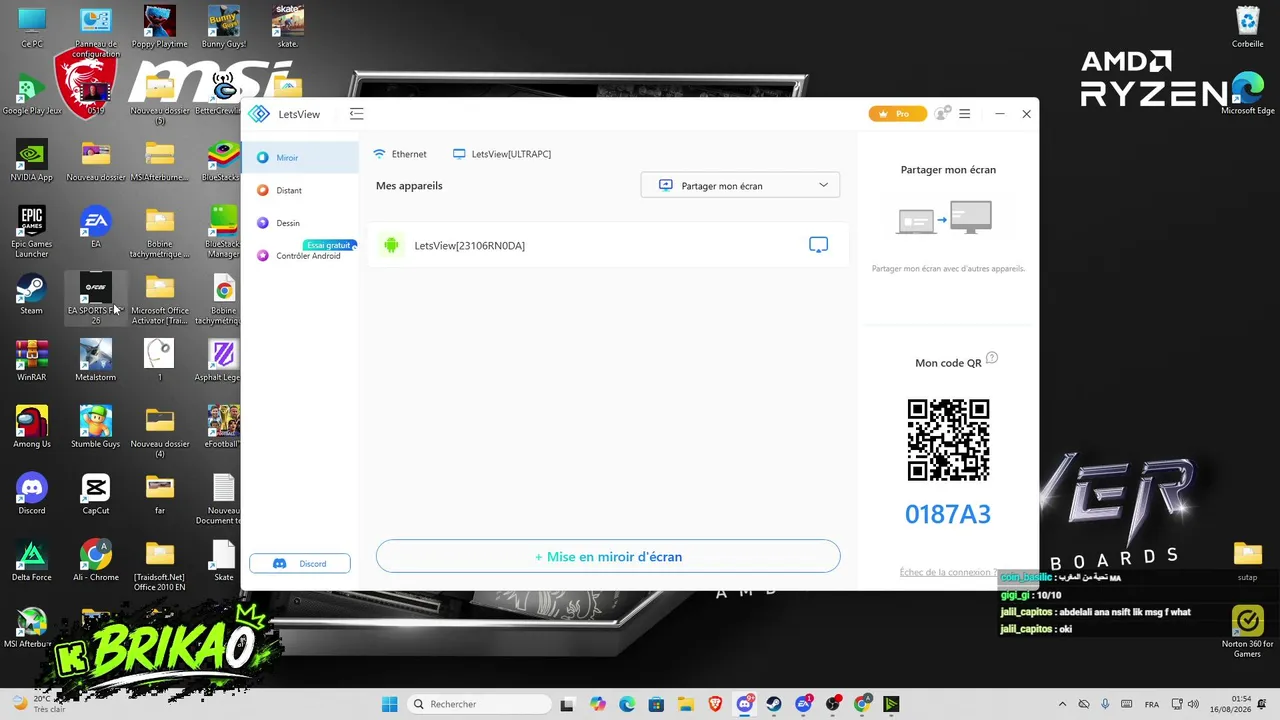Open the Norton 360 for Gamers shortcut

click(1248, 632)
